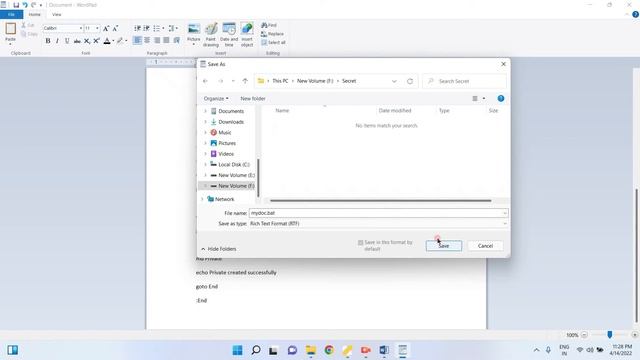Viewport: 640px width, 360px height.
Task: Insert Date and time in WordPad
Action: point(229,35)
